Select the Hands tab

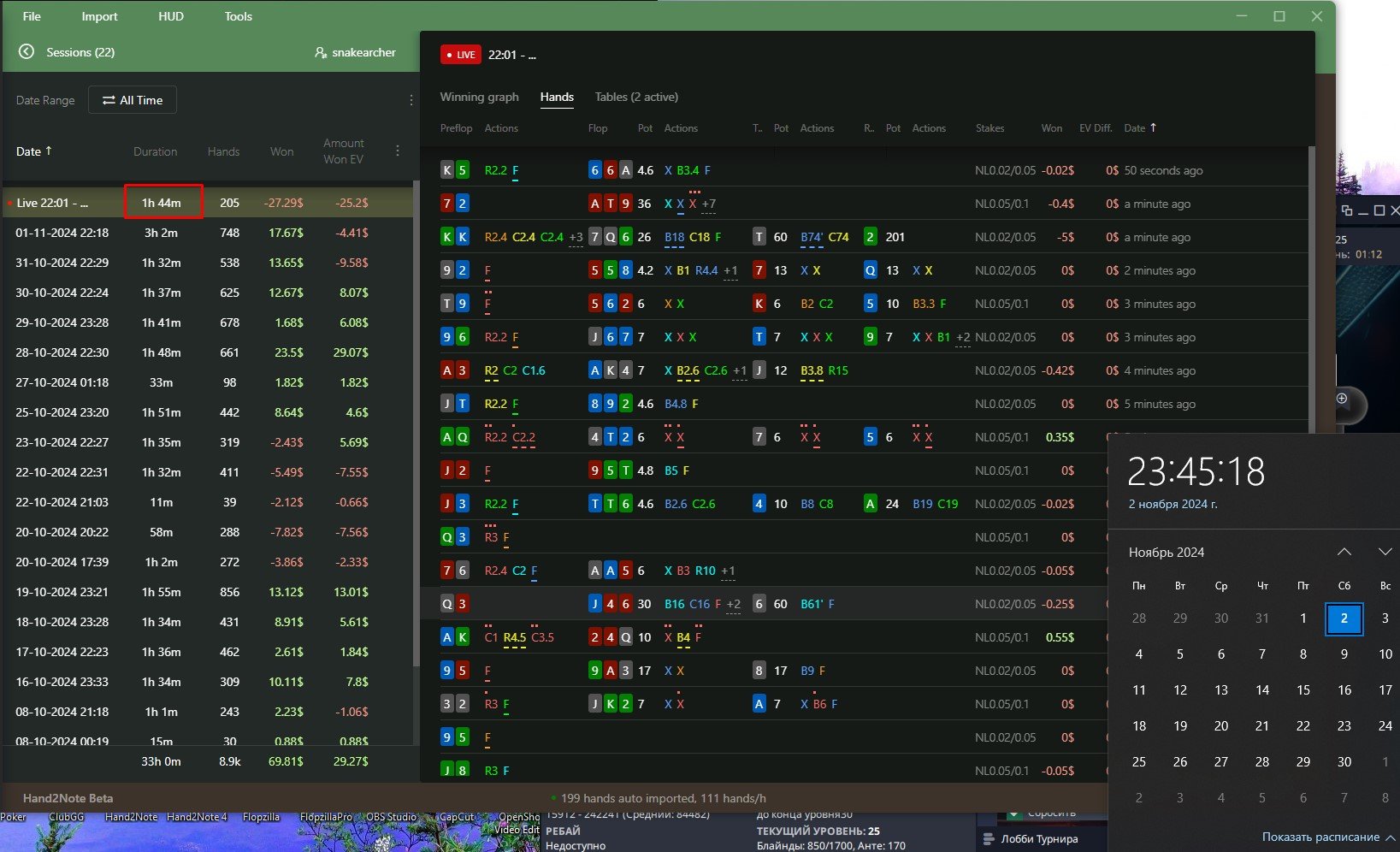click(x=557, y=97)
